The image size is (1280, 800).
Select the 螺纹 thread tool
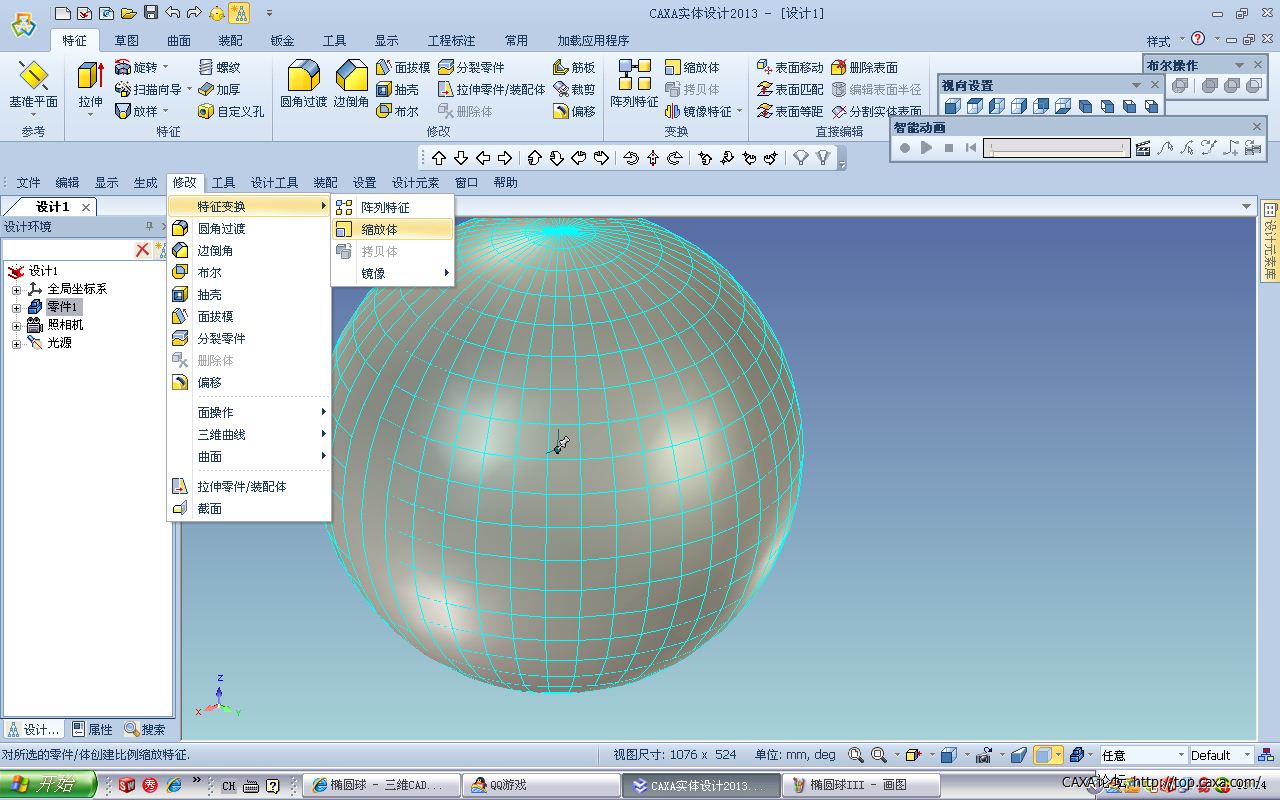tap(218, 67)
